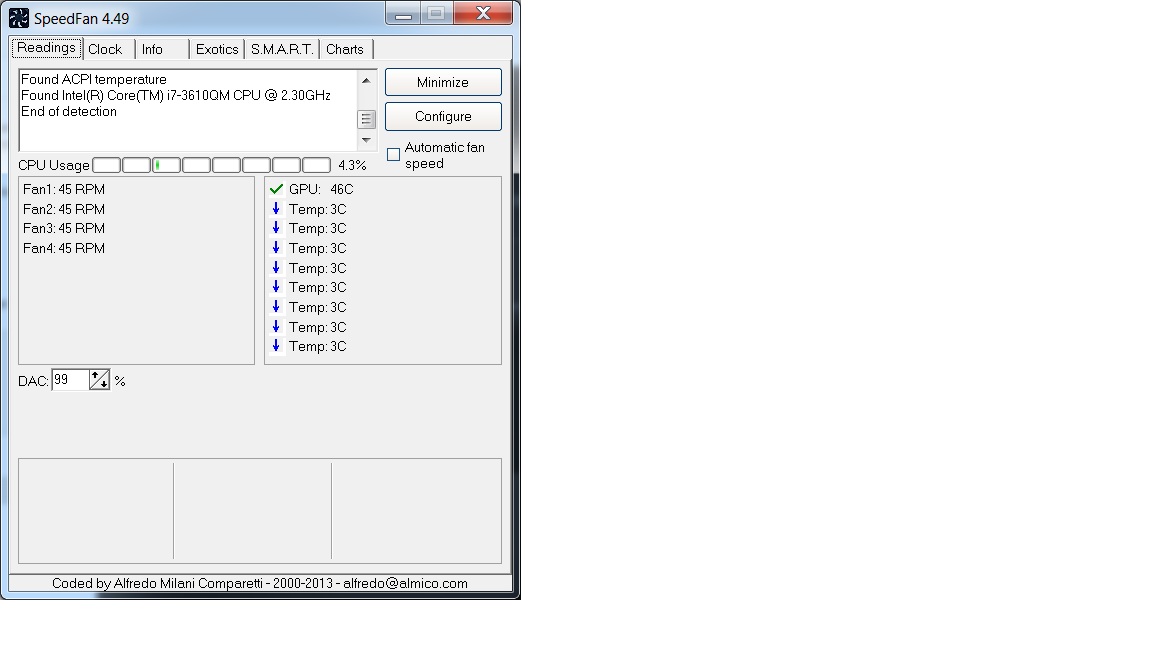The width and height of the screenshot is (1152, 648).
Task: Click the log scrollbar thumb
Action: (x=366, y=119)
